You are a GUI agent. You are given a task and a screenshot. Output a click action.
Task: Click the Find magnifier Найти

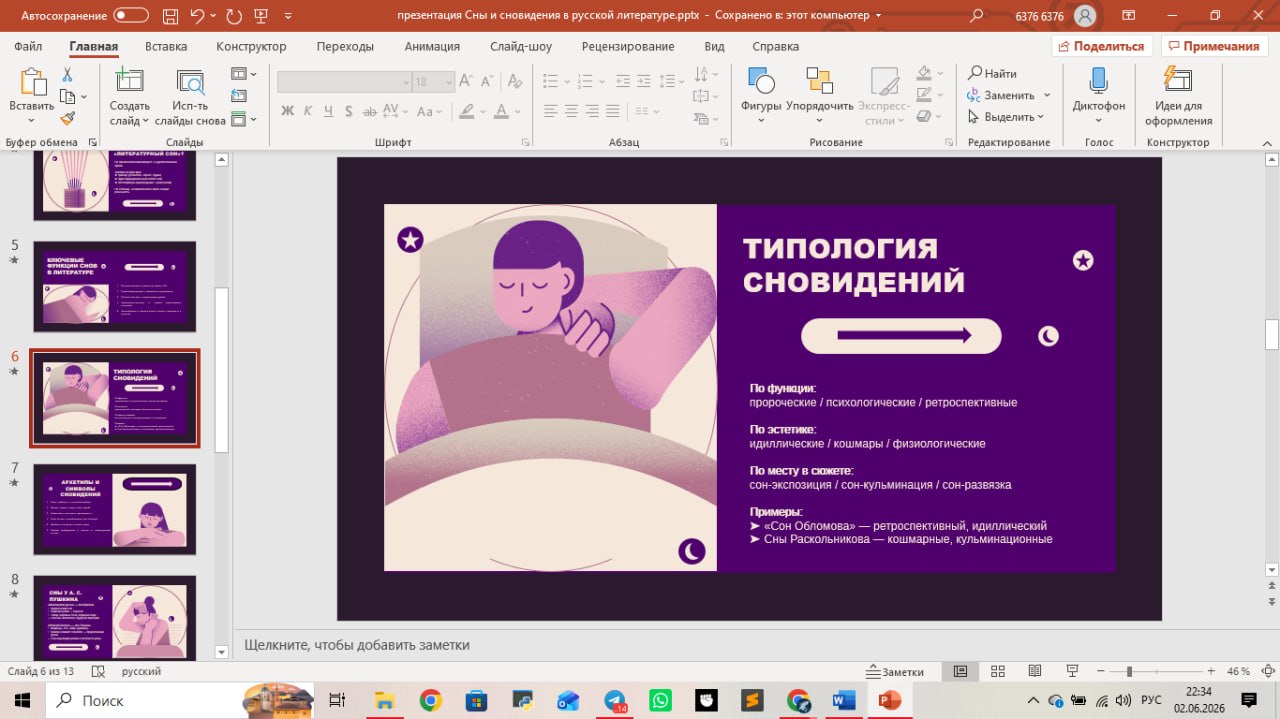click(992, 73)
